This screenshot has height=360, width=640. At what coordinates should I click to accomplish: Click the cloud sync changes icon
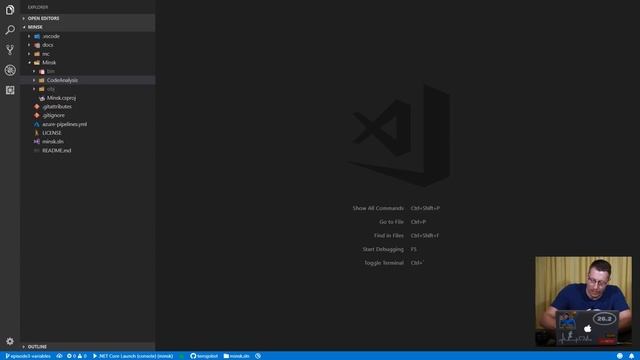pyautogui.click(x=59, y=356)
